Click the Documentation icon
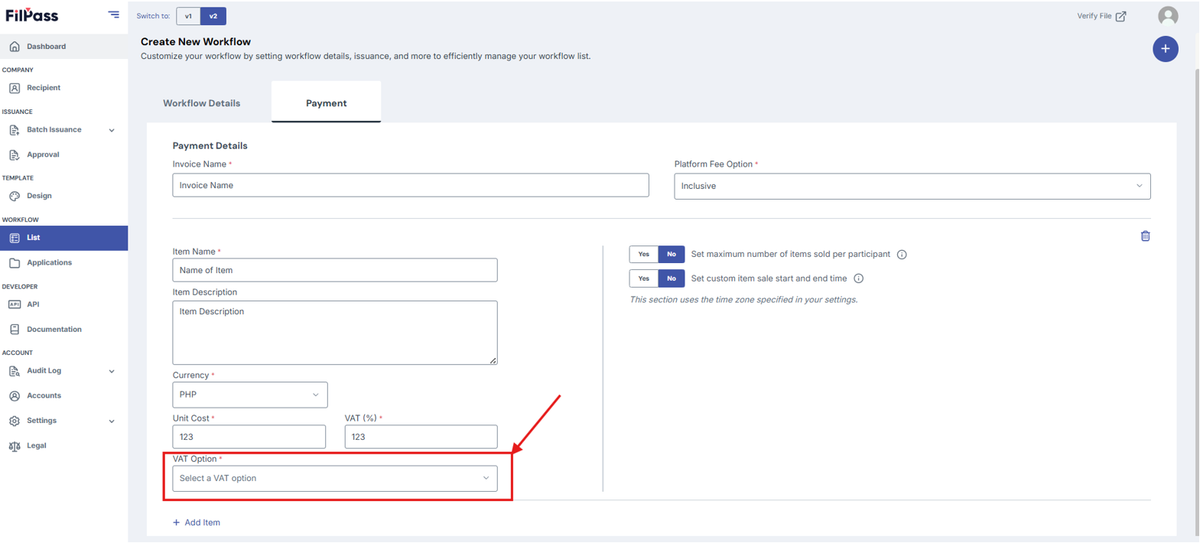This screenshot has height=543, width=1200. point(14,329)
